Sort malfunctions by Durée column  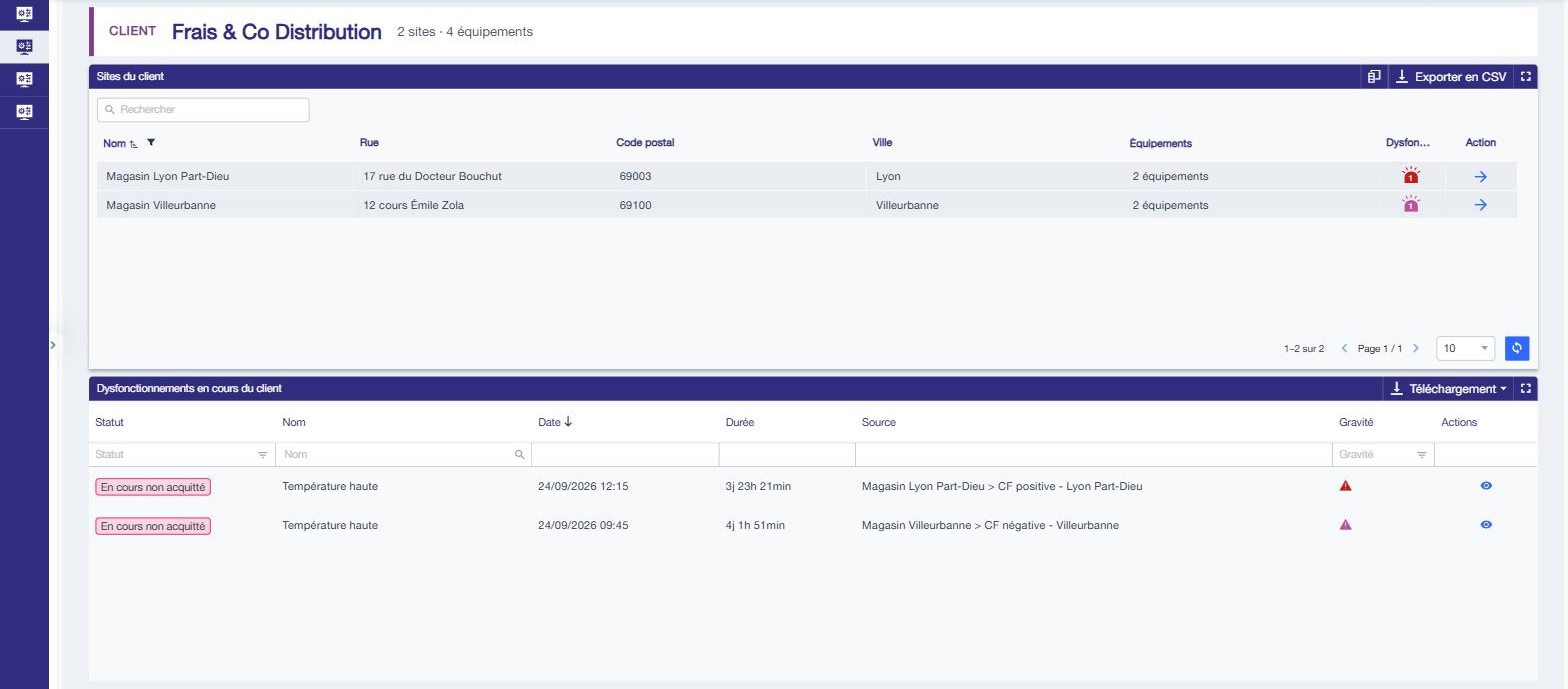(740, 422)
